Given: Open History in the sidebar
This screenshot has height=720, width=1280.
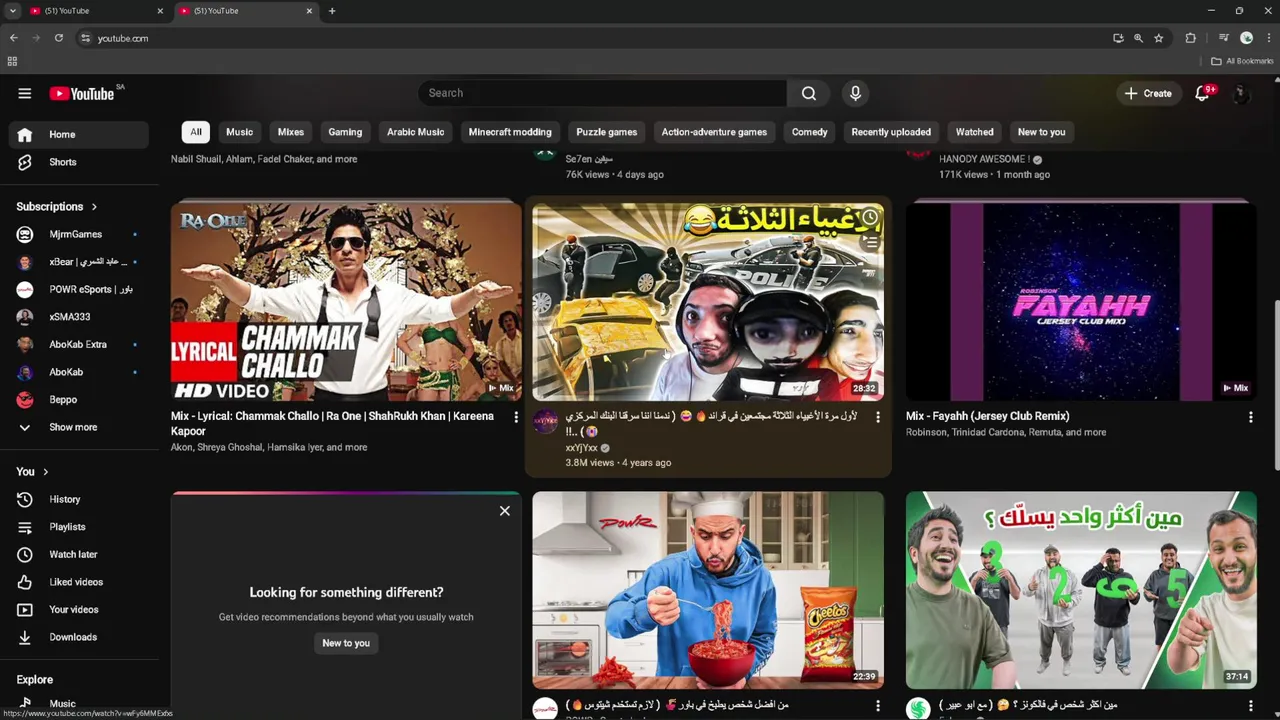Looking at the screenshot, I should pyautogui.click(x=78, y=499).
